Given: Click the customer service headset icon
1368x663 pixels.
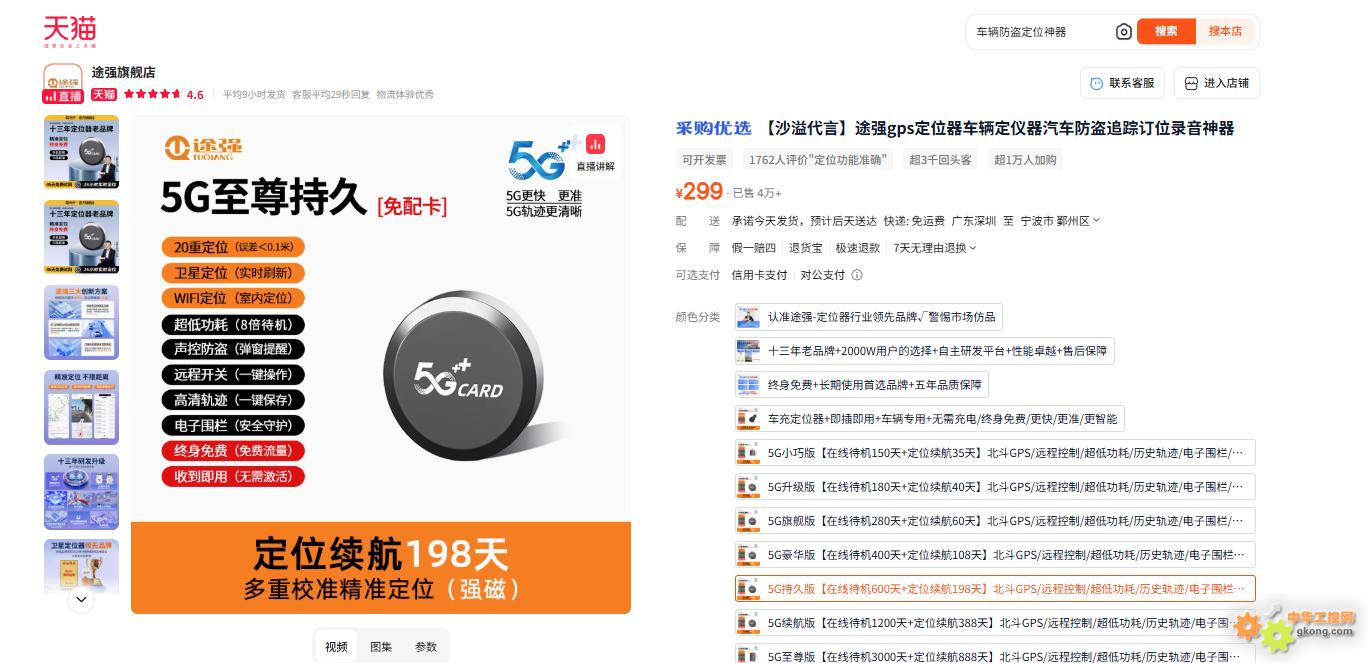Looking at the screenshot, I should 1096,83.
